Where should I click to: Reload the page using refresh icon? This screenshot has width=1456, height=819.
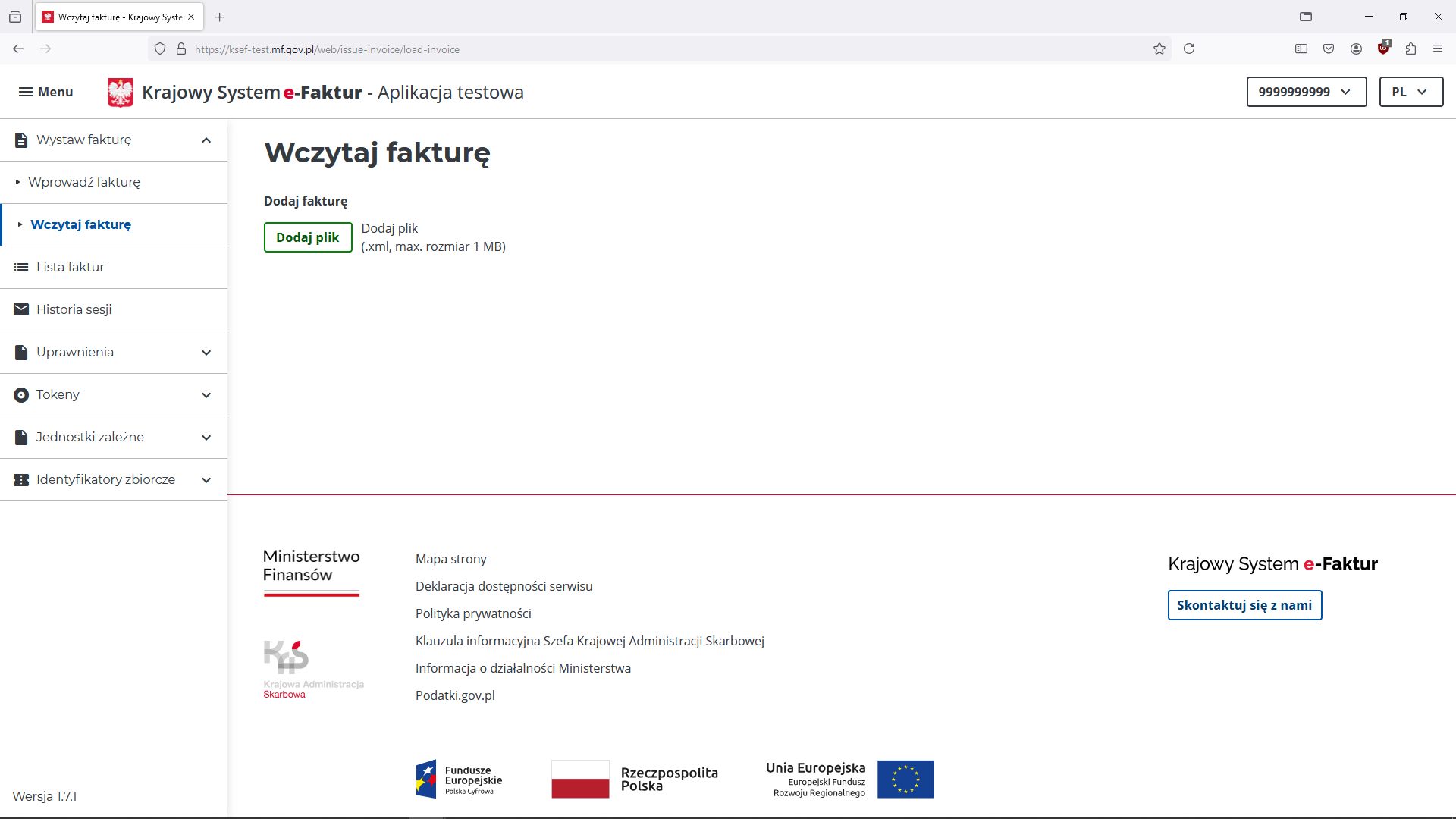point(1189,49)
